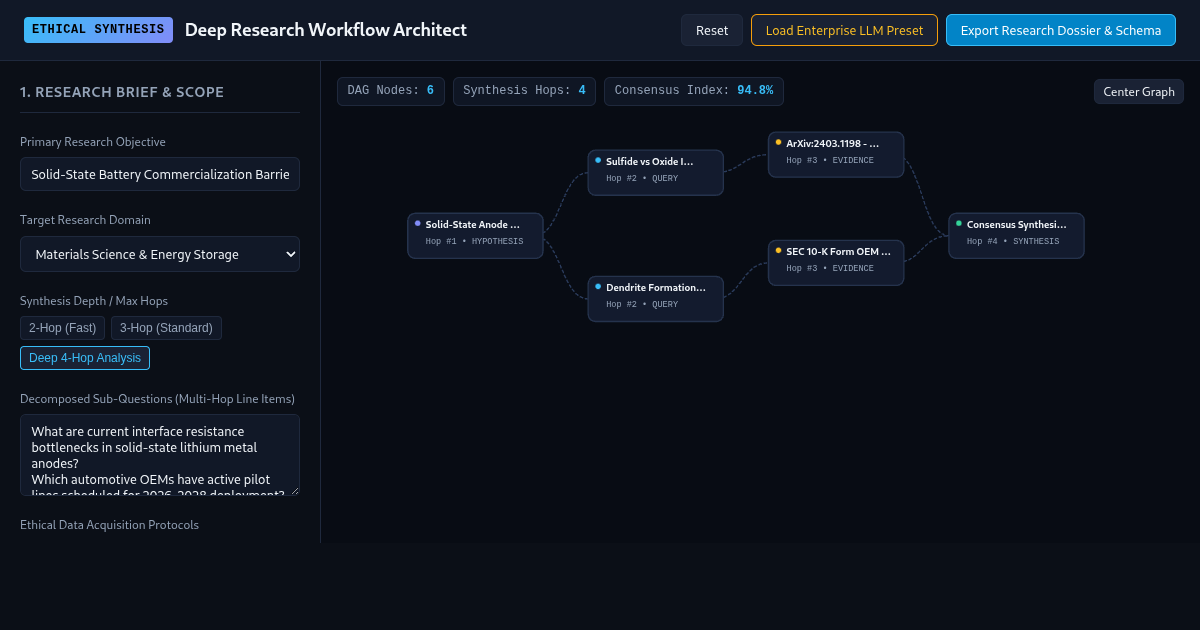The height and width of the screenshot is (630, 1200).
Task: Click the ETHICAL SYNTHESIS logo badge
Action: click(x=98, y=30)
